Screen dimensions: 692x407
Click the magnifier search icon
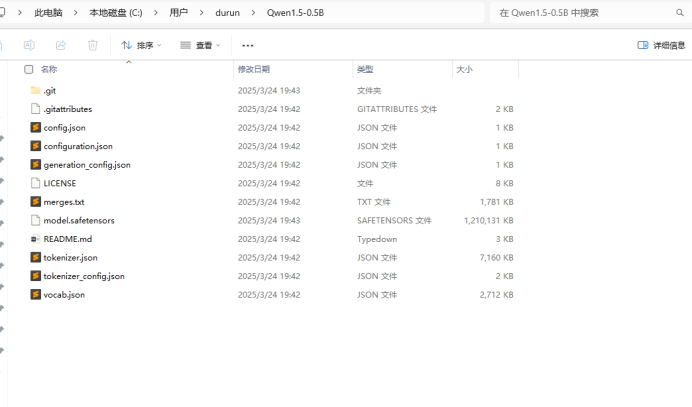point(680,13)
